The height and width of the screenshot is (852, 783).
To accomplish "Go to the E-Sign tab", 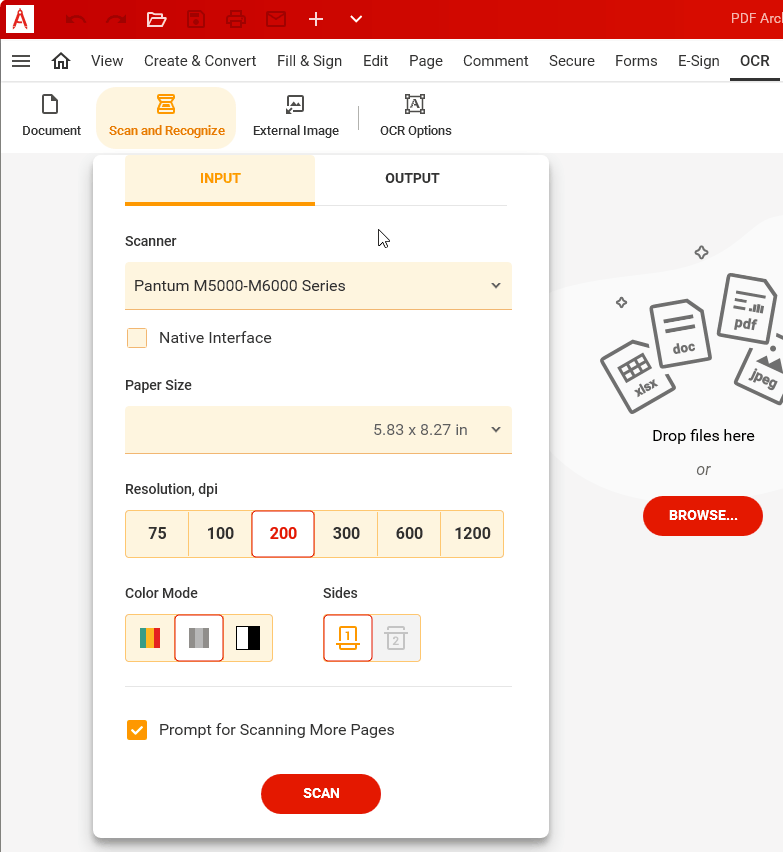I will [699, 61].
